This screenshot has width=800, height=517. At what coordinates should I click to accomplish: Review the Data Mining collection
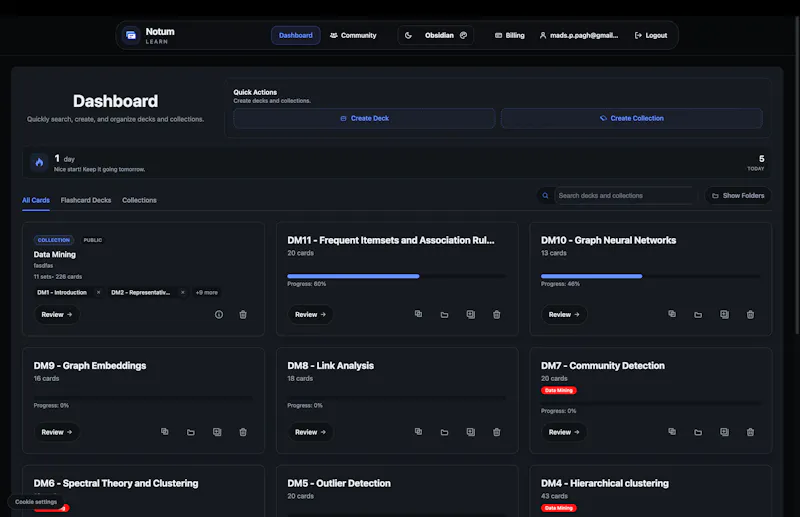click(57, 314)
